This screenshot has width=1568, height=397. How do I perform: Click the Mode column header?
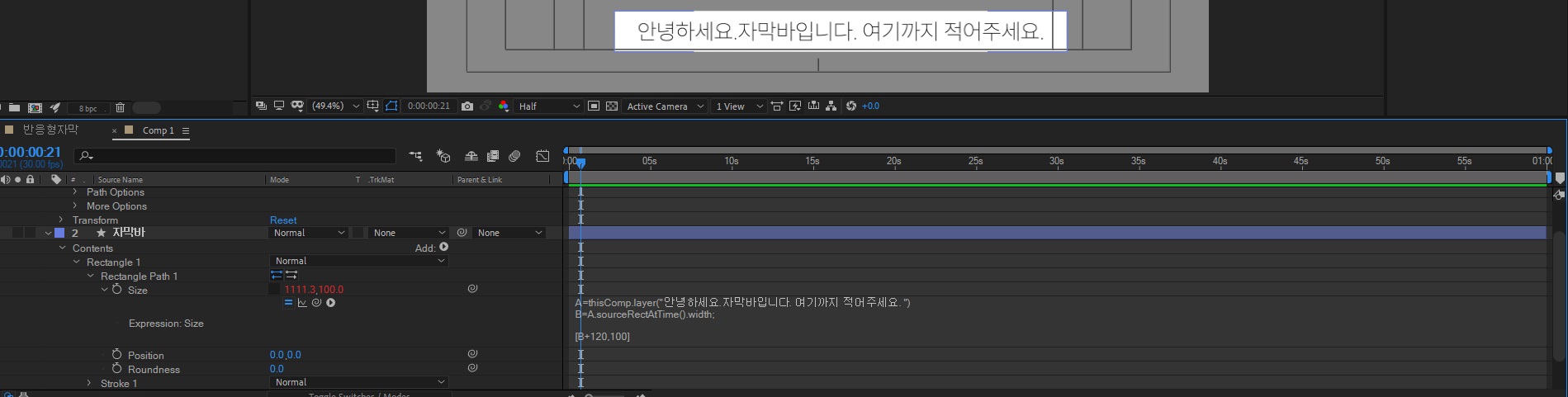point(279,179)
